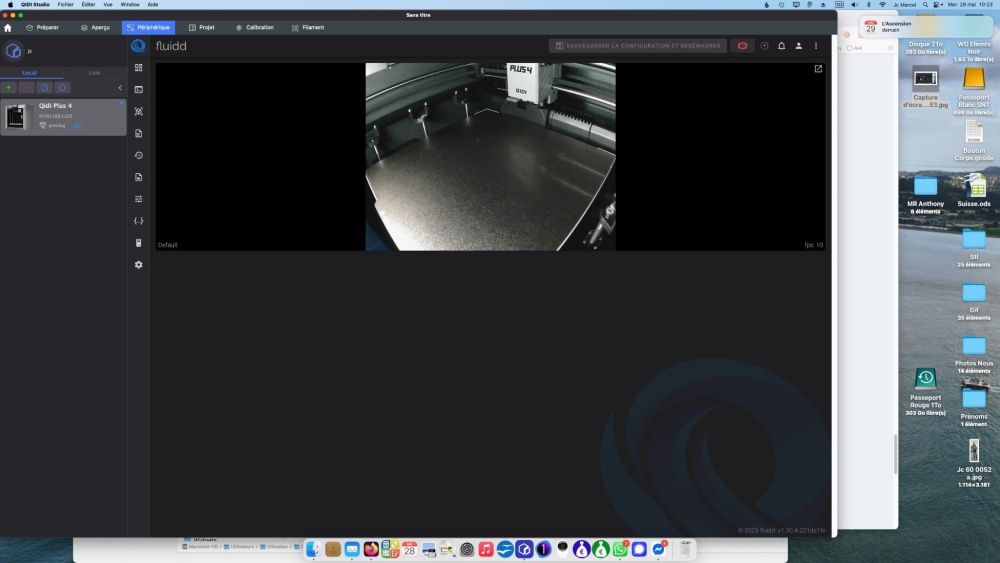Click the refresh printer list button
The image size is (1000, 563).
(62, 88)
